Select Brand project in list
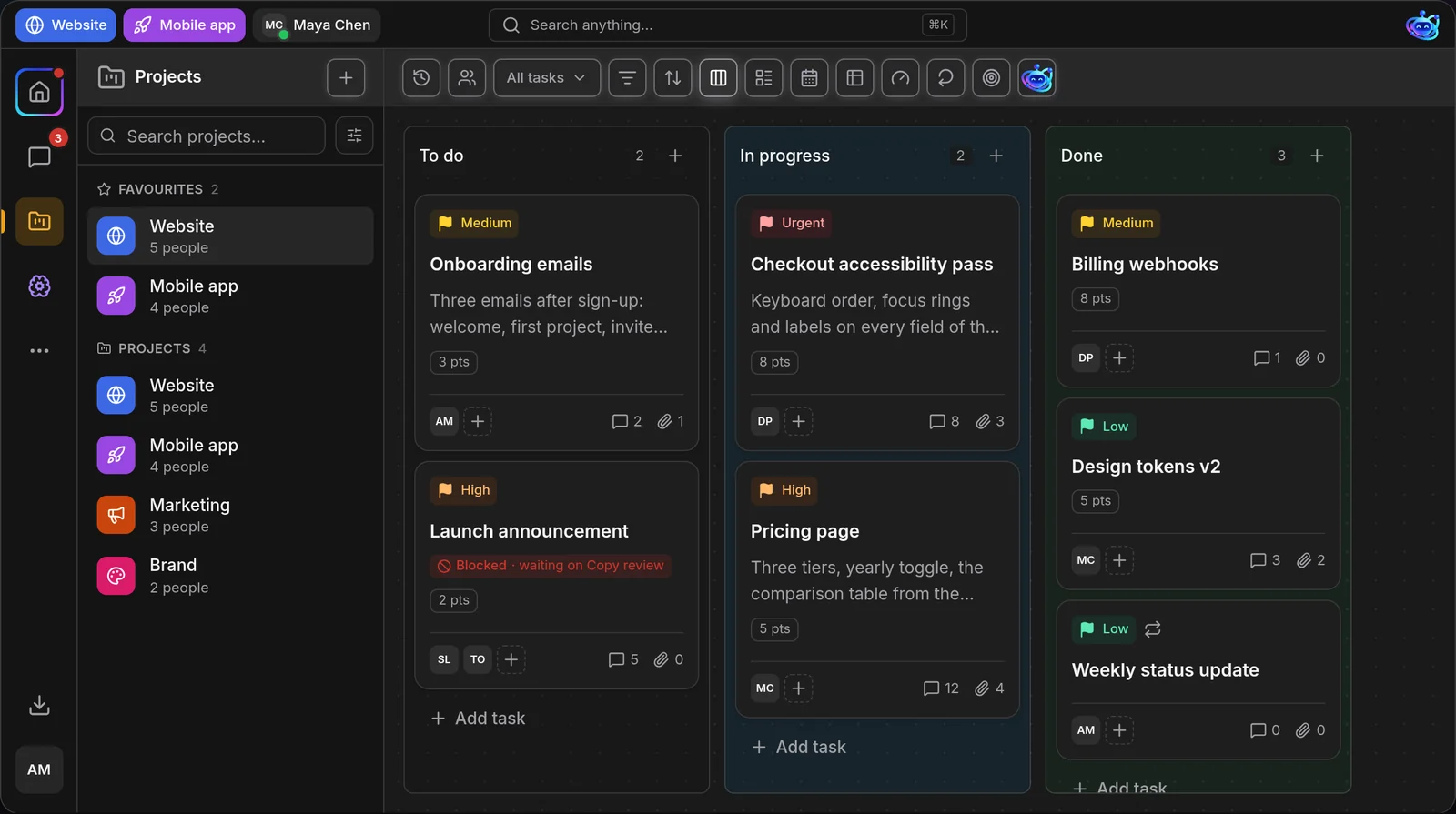Screen dimensions: 1456x814 click(230, 576)
